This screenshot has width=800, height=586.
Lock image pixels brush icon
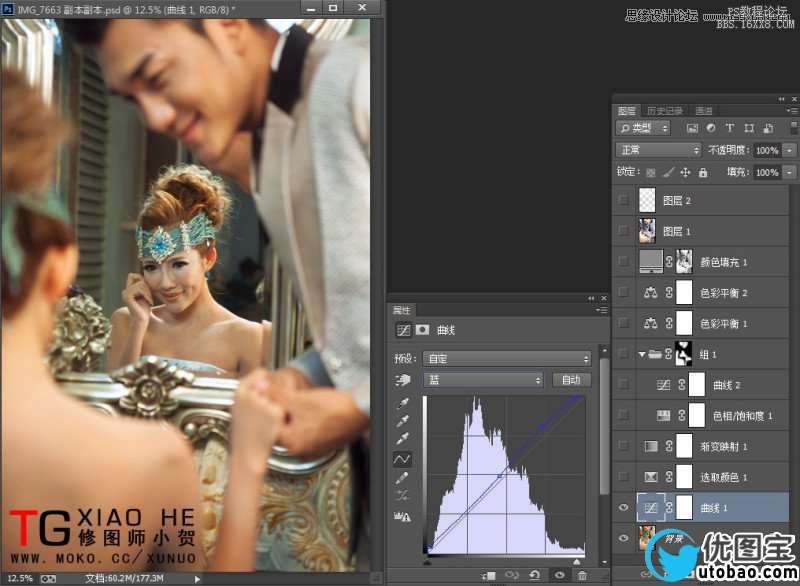click(x=668, y=172)
